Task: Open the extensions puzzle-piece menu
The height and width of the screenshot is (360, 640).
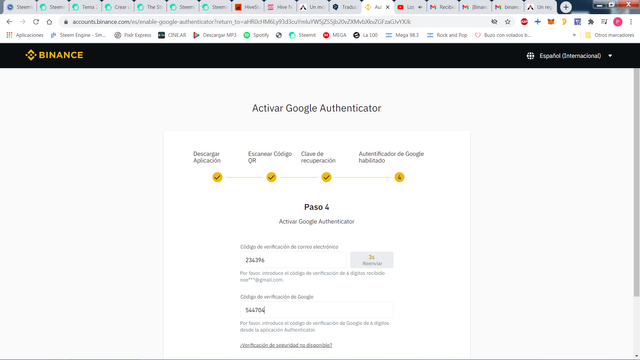Action: click(x=591, y=22)
